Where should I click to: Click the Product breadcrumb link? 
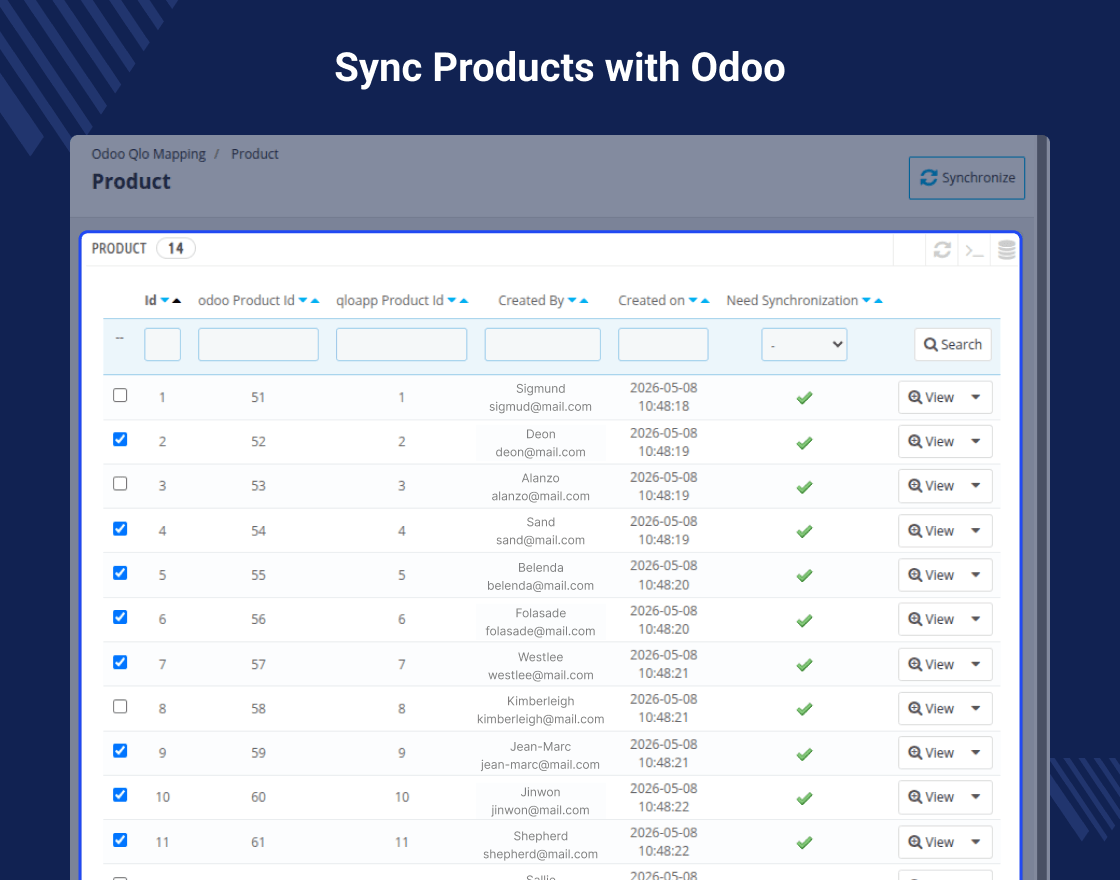[255, 154]
